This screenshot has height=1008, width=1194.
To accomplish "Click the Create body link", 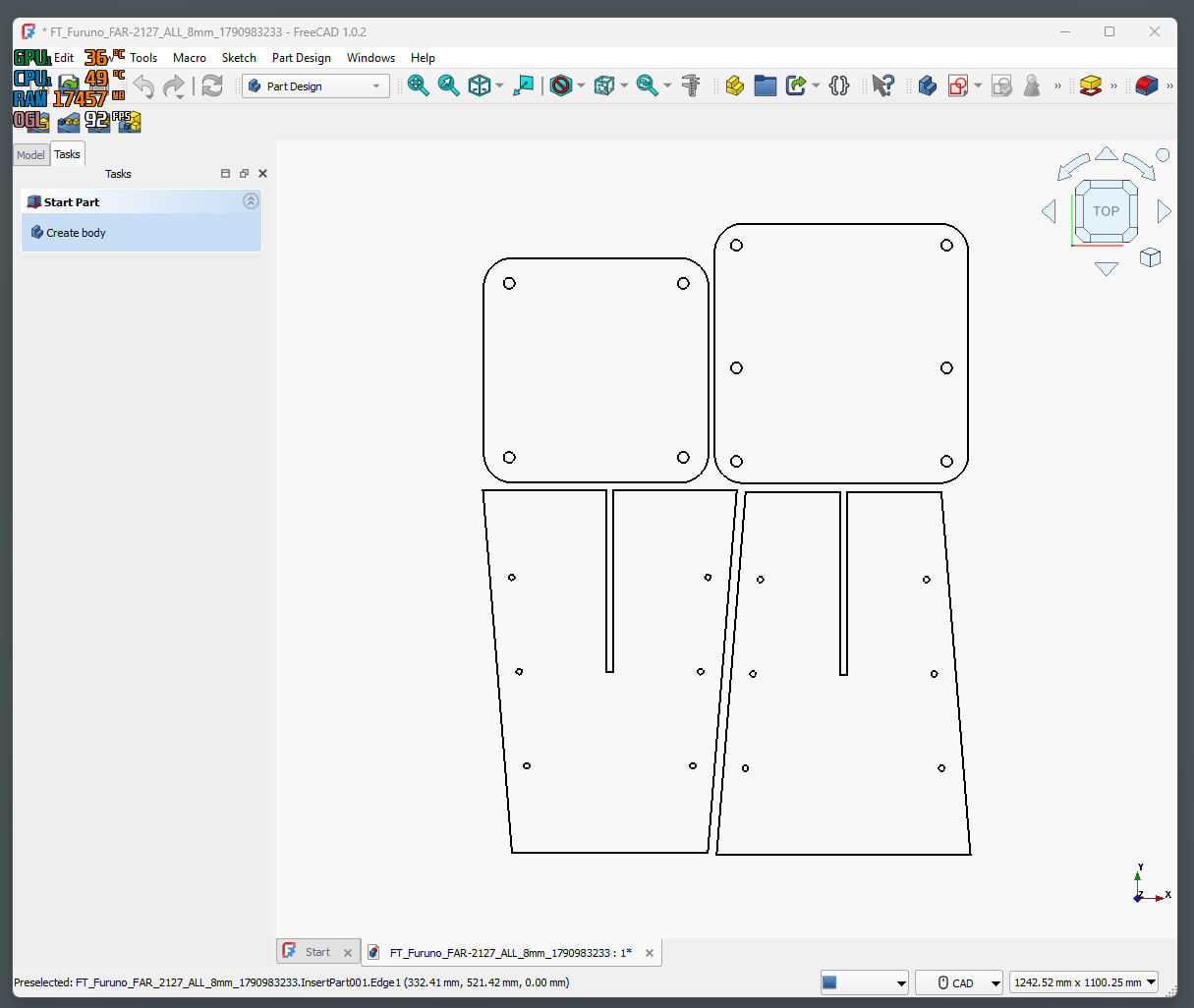I will [x=76, y=233].
